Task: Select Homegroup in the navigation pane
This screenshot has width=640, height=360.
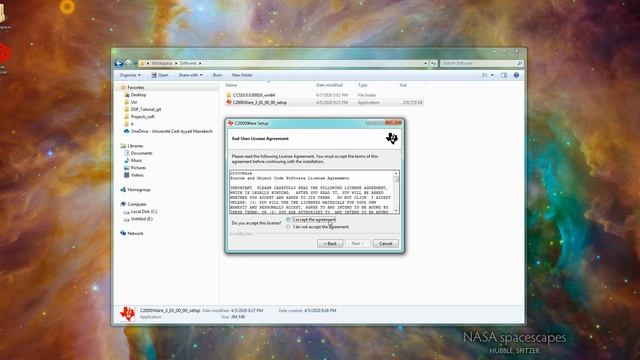Action: pyautogui.click(x=139, y=190)
